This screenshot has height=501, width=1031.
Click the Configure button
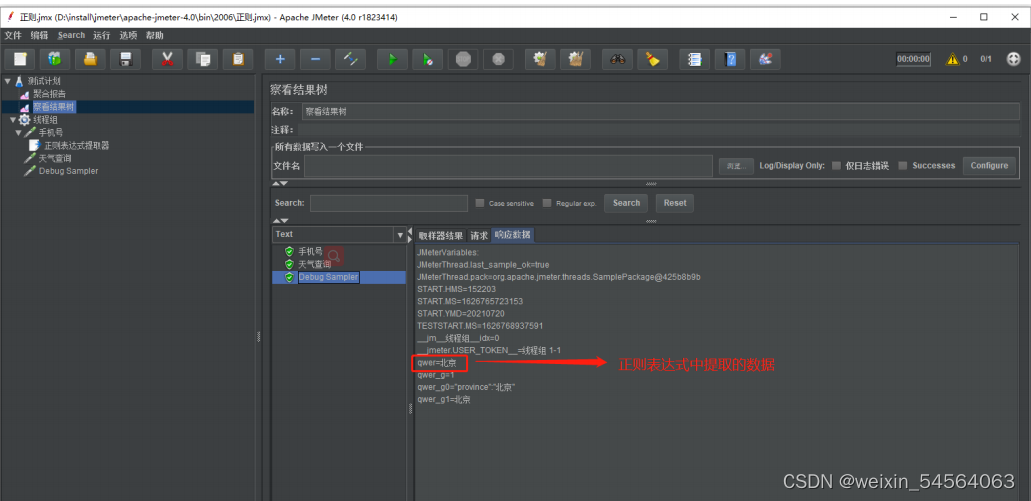tap(989, 166)
